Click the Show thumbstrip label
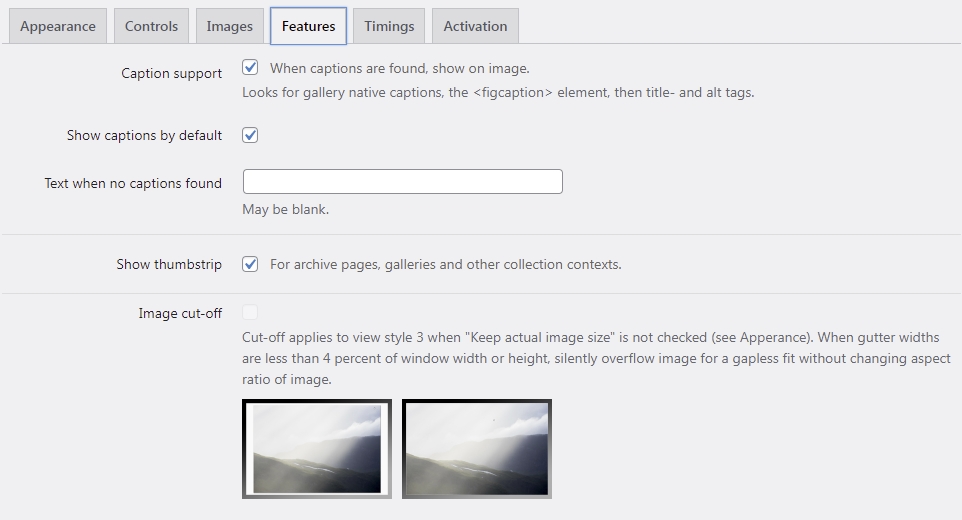The height and width of the screenshot is (520, 962). coord(169,264)
